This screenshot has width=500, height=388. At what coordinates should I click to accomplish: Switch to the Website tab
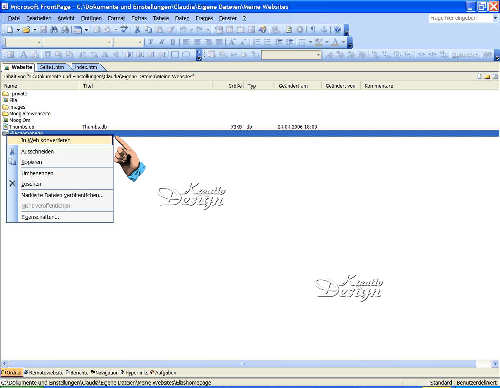click(19, 67)
